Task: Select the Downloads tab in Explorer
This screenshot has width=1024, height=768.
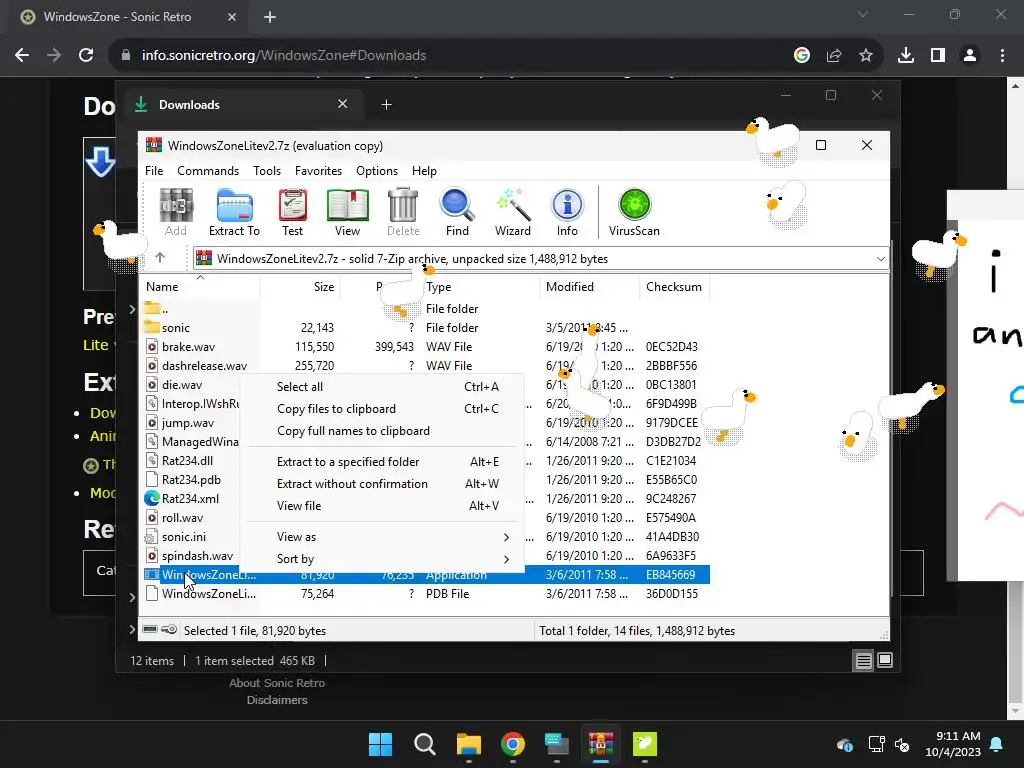Action: (241, 104)
